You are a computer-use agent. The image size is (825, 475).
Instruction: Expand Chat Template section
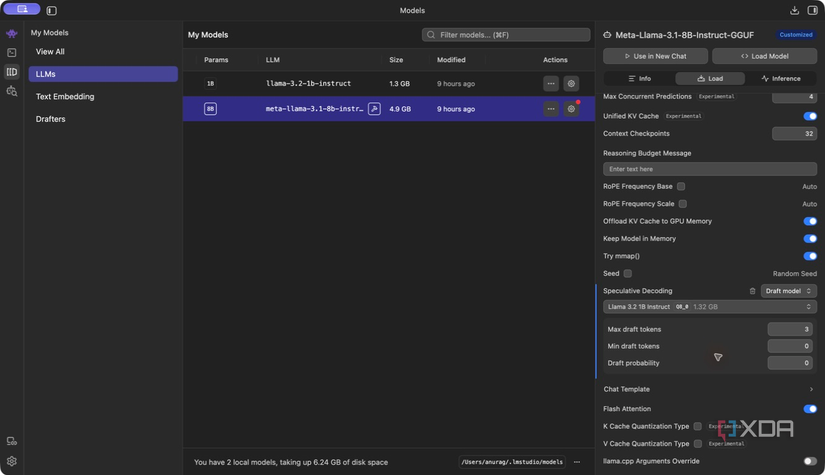click(x=710, y=389)
